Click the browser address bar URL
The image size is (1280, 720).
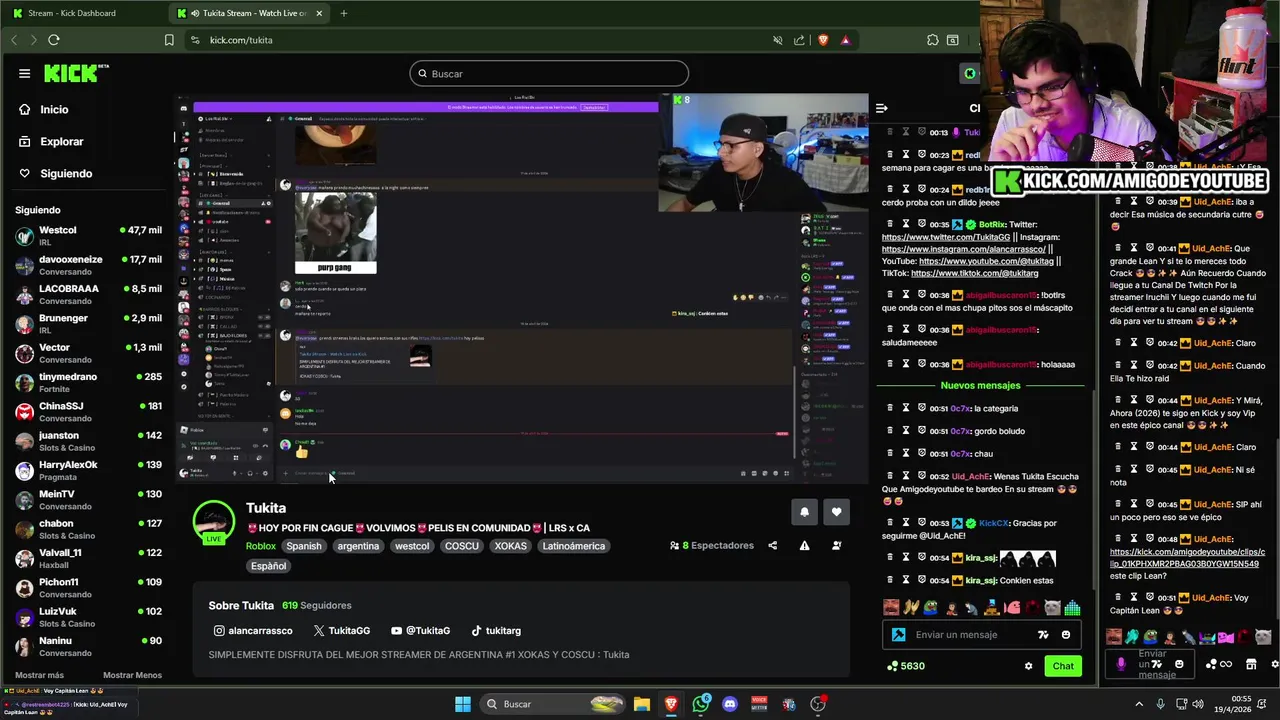coord(241,40)
